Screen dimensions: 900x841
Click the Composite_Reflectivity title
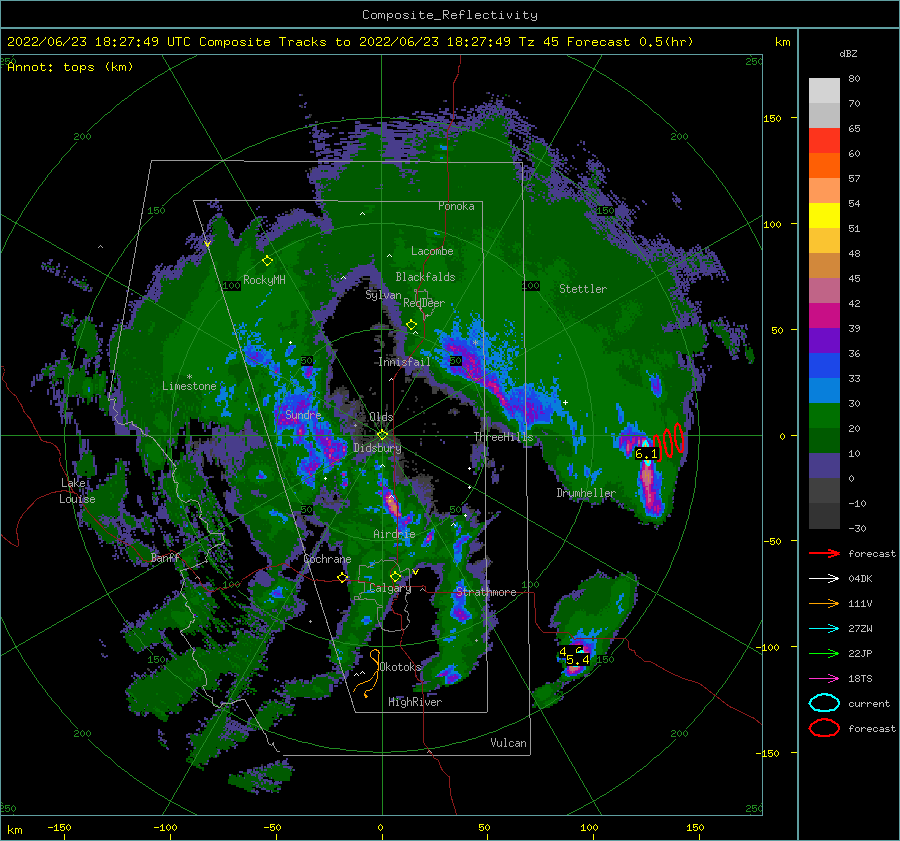point(449,15)
